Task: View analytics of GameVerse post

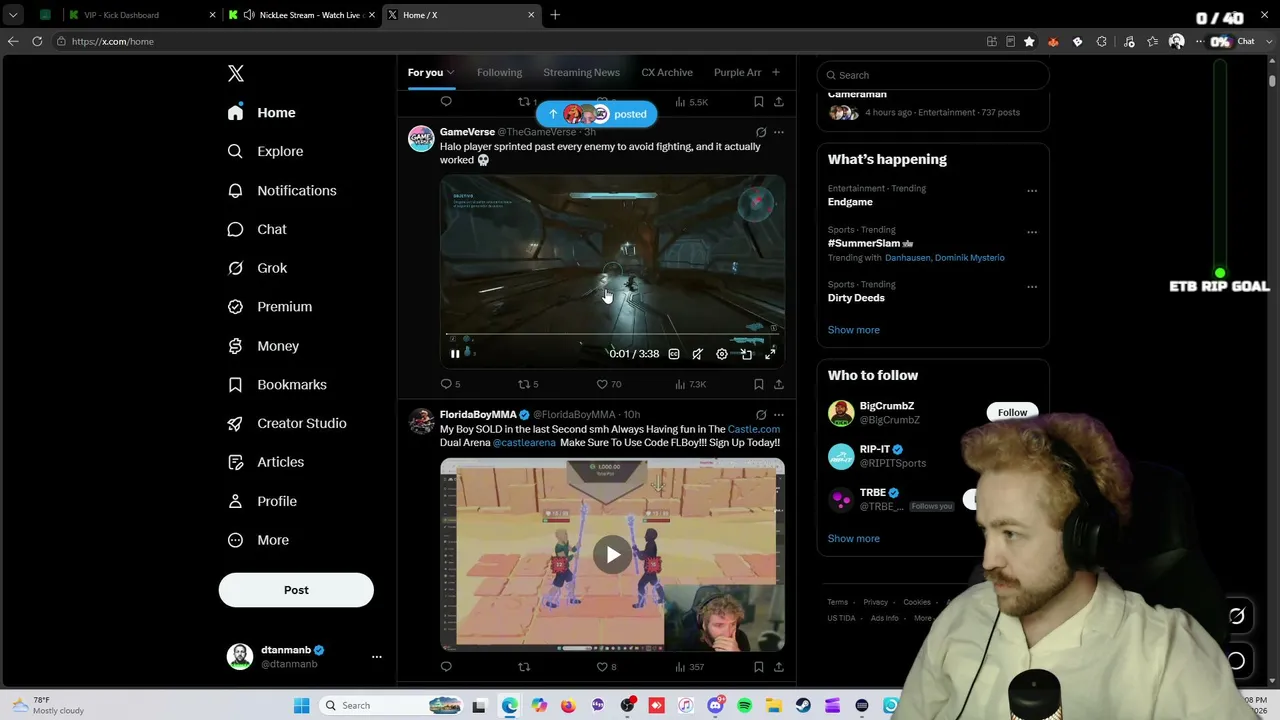Action: point(690,384)
